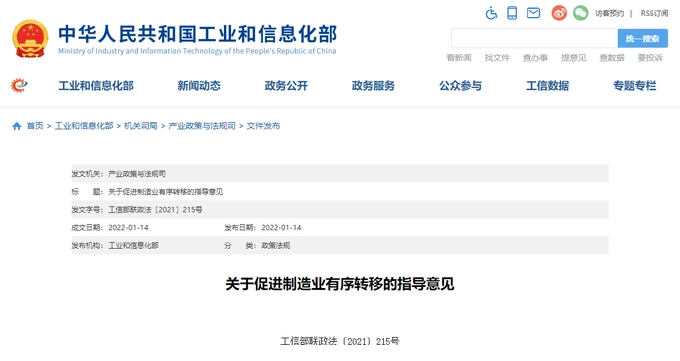
Task: Open the WeChat icon
Action: tap(580, 13)
